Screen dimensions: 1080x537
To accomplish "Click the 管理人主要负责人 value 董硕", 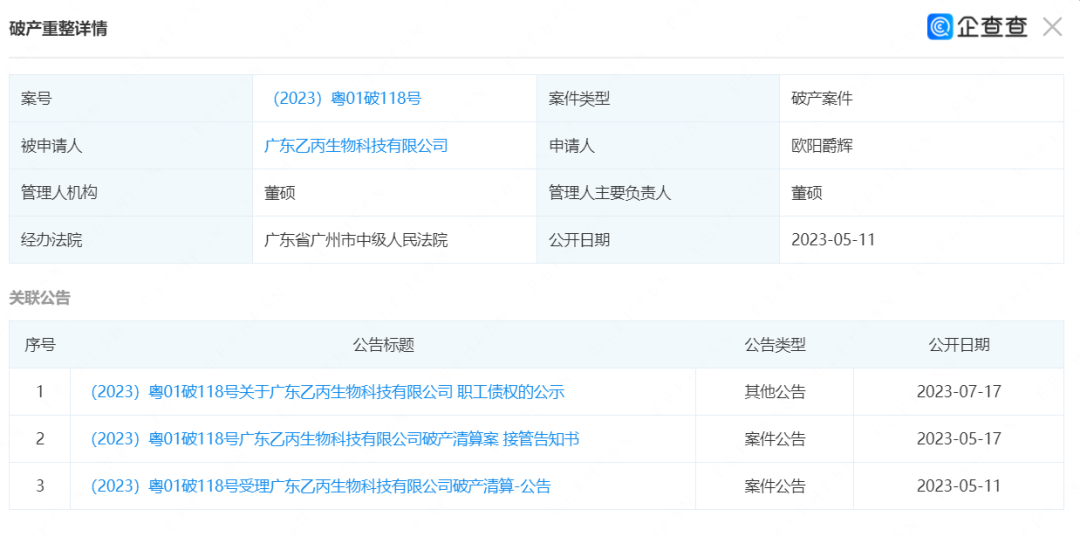I will [x=807, y=193].
